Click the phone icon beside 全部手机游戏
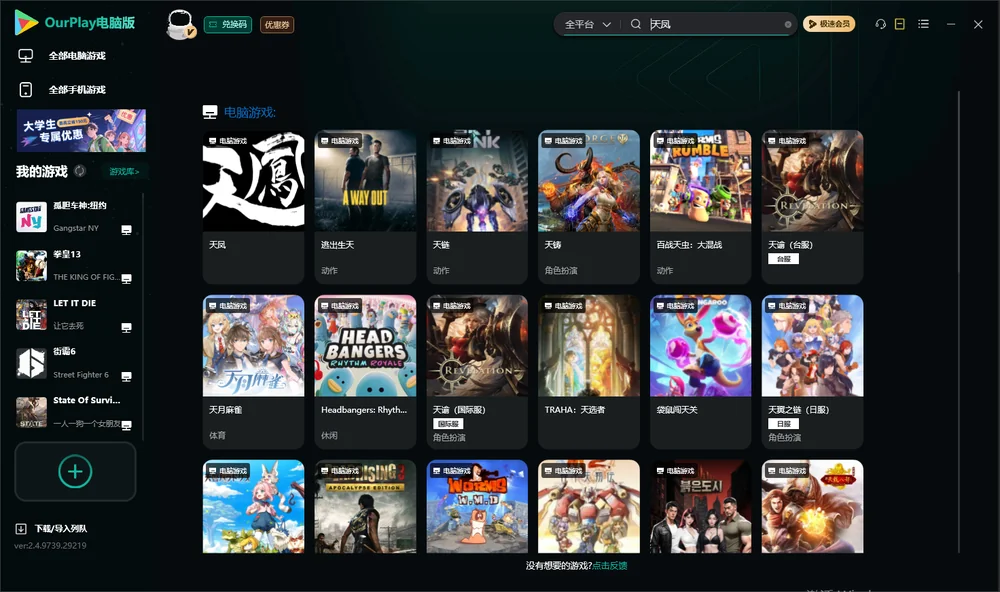The width and height of the screenshot is (1000, 592). click(x=26, y=90)
